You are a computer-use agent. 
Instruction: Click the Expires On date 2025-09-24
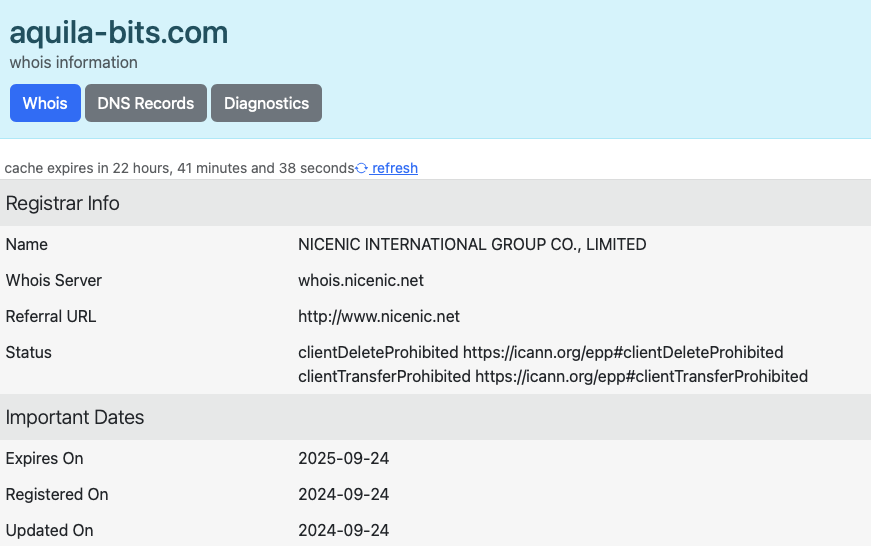point(343,458)
